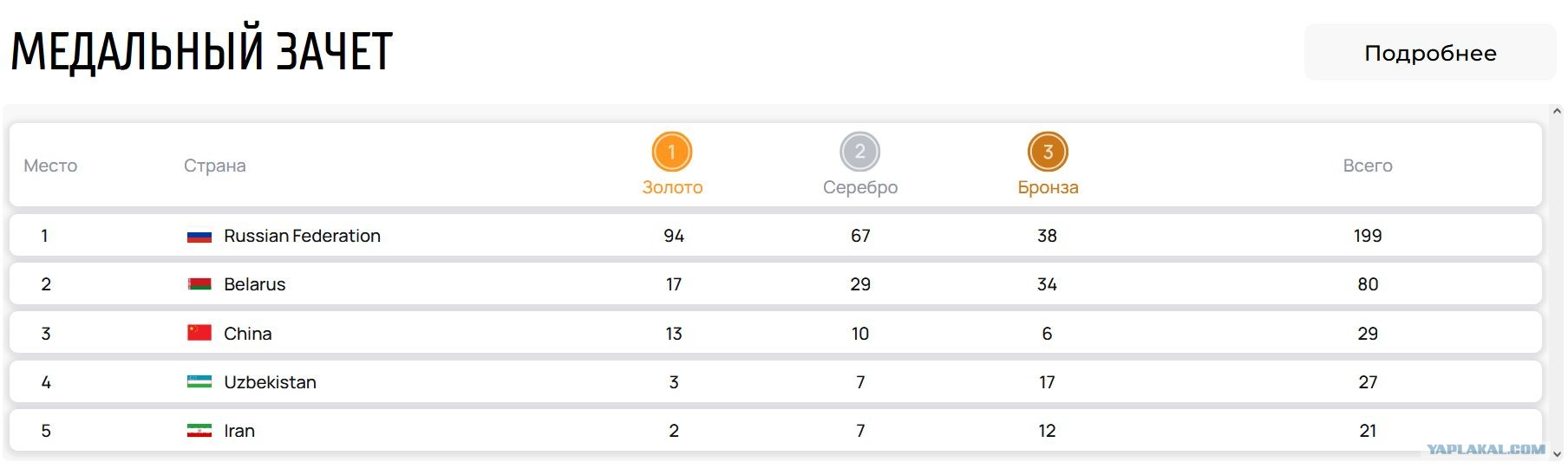This screenshot has width=1568, height=475.
Task: Select the Russian Federation country name
Action: (302, 236)
